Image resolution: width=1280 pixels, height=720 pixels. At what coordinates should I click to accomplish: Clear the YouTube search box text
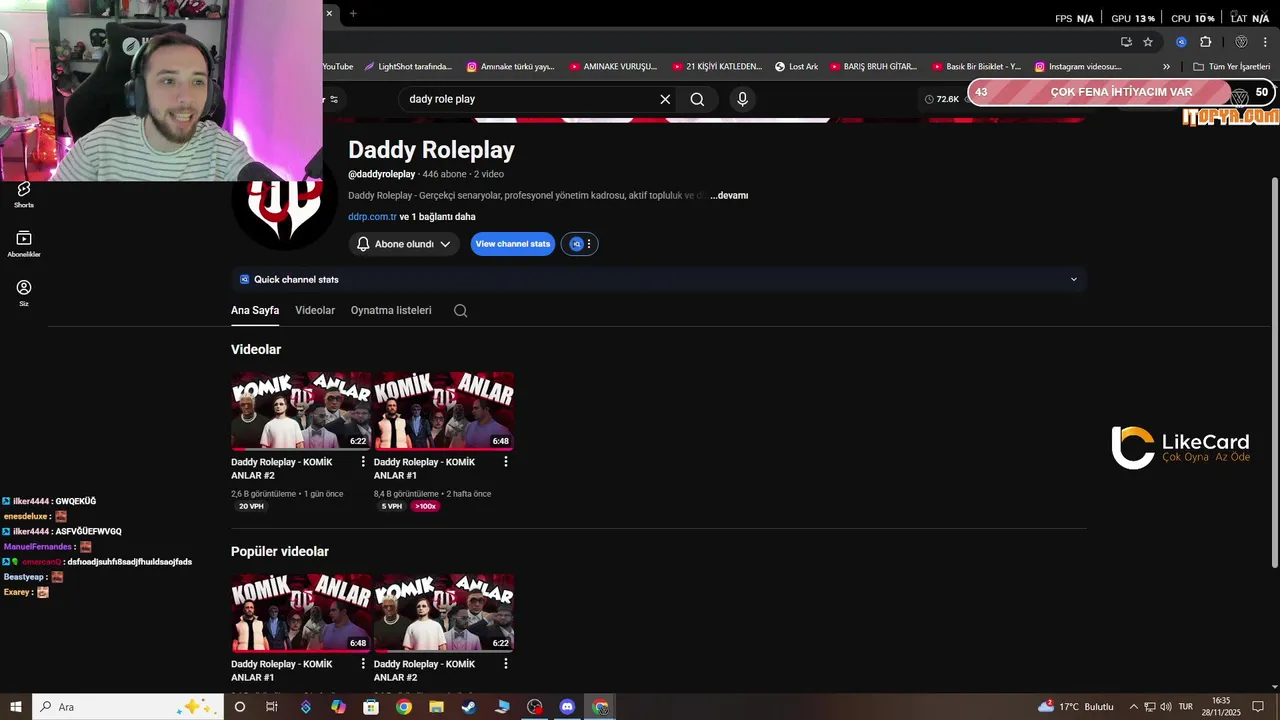(x=665, y=99)
